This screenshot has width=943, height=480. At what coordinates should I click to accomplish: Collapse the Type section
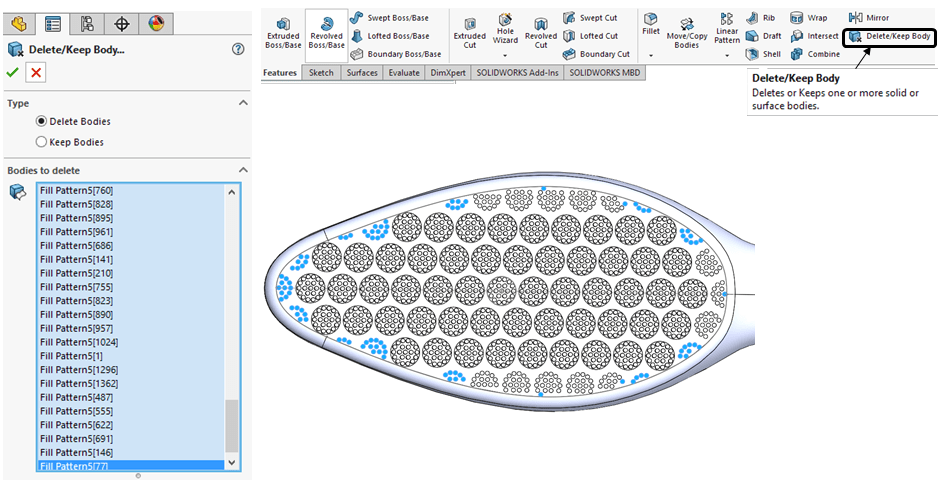coord(241,103)
